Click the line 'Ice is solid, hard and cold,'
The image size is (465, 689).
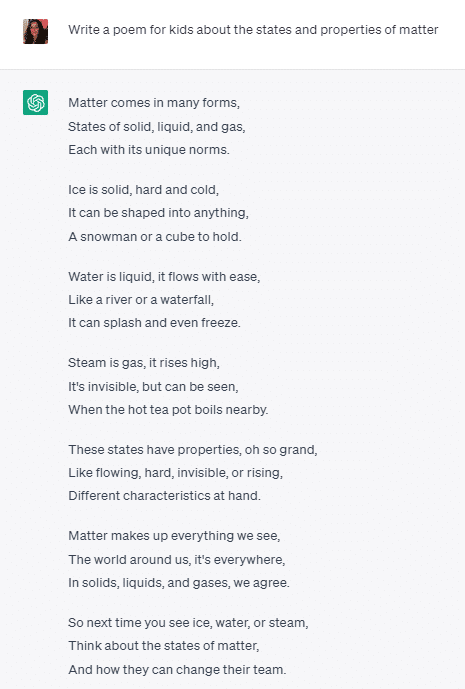click(x=143, y=189)
